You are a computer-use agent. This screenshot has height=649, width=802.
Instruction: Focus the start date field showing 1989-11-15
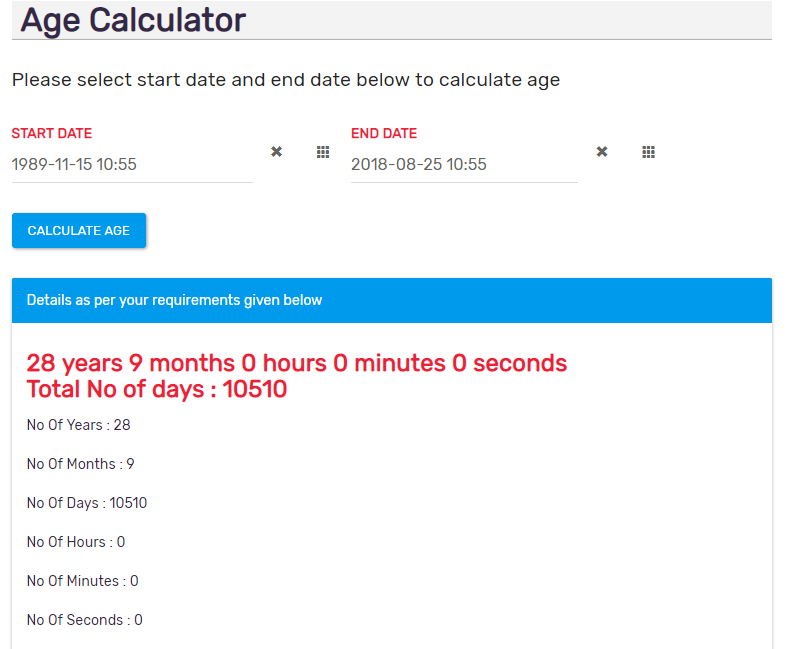[132, 164]
